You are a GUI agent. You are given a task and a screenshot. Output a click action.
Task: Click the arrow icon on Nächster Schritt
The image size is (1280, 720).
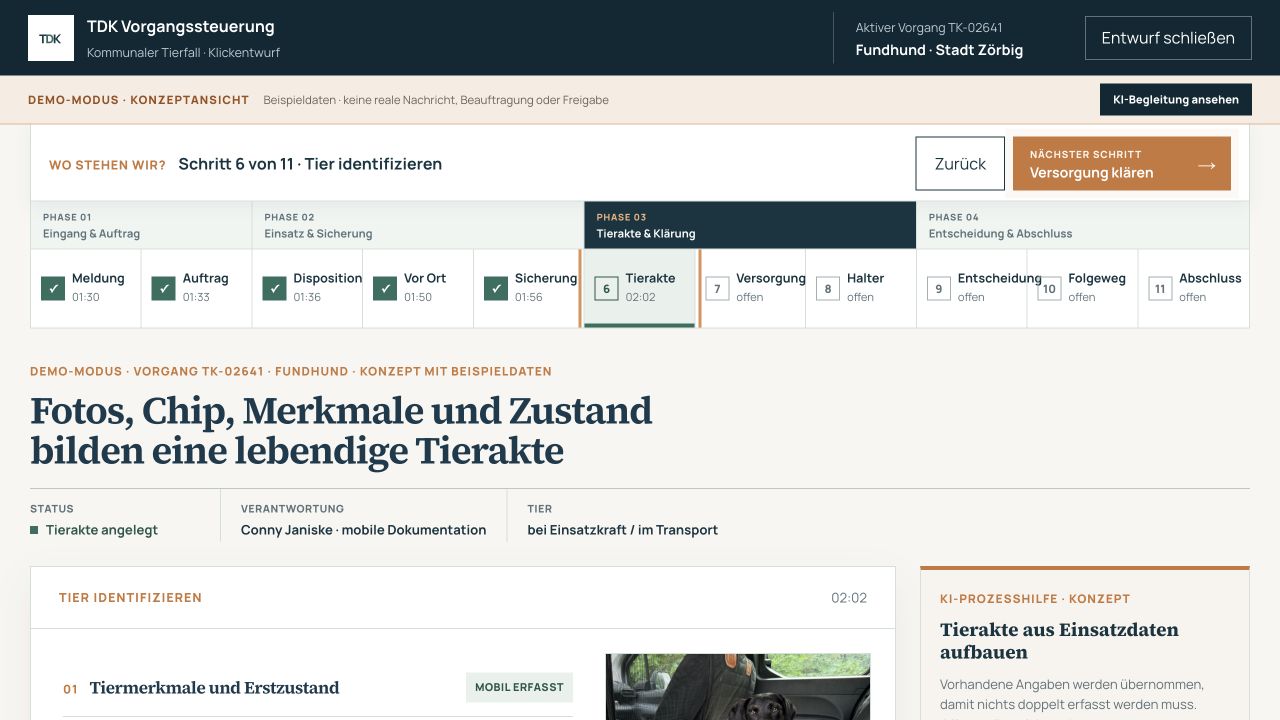[x=1207, y=164]
